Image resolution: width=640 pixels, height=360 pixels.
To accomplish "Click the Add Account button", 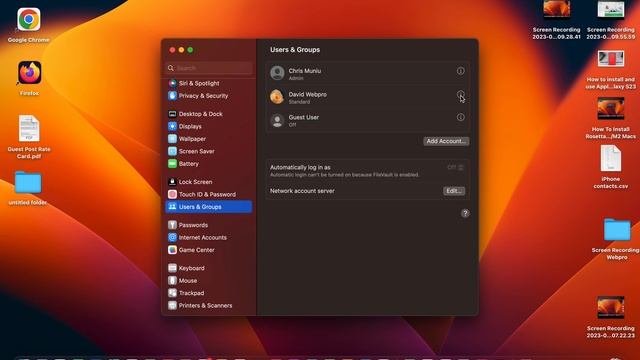I will [446, 141].
